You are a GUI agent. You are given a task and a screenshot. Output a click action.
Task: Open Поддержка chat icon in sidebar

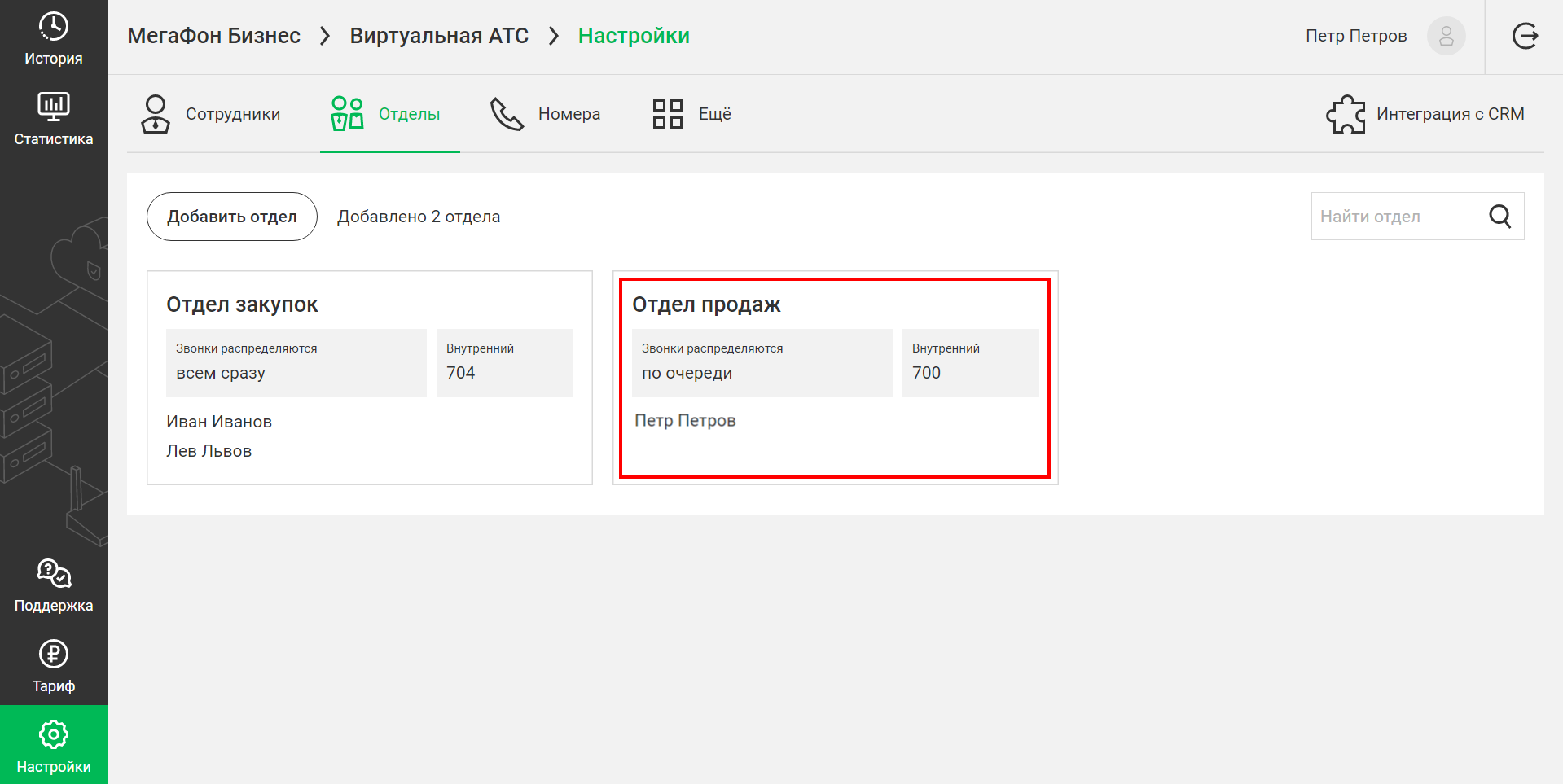(x=54, y=573)
